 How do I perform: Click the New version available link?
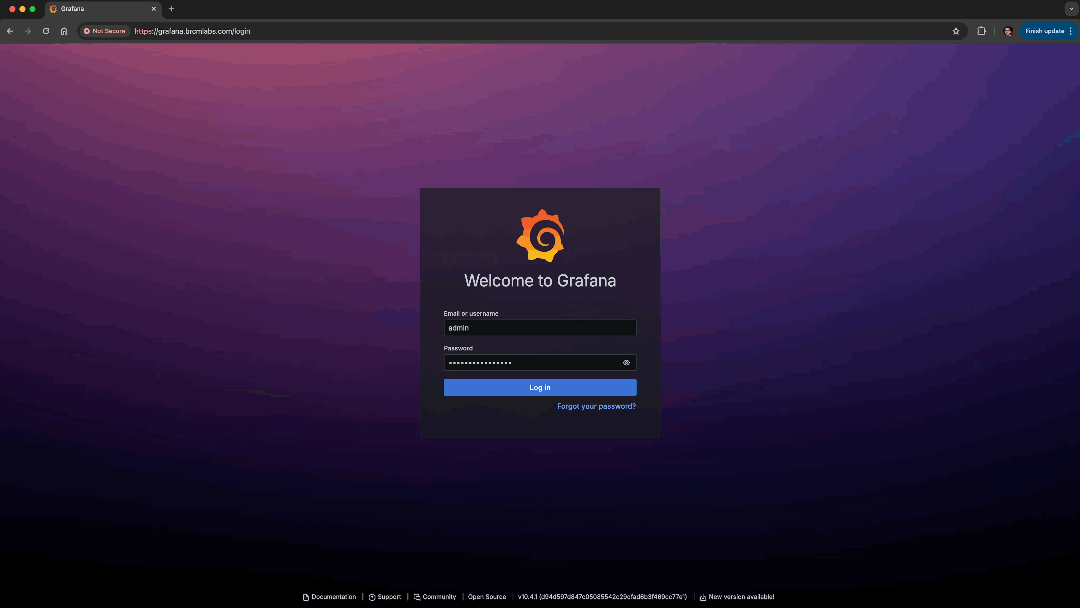pos(736,597)
